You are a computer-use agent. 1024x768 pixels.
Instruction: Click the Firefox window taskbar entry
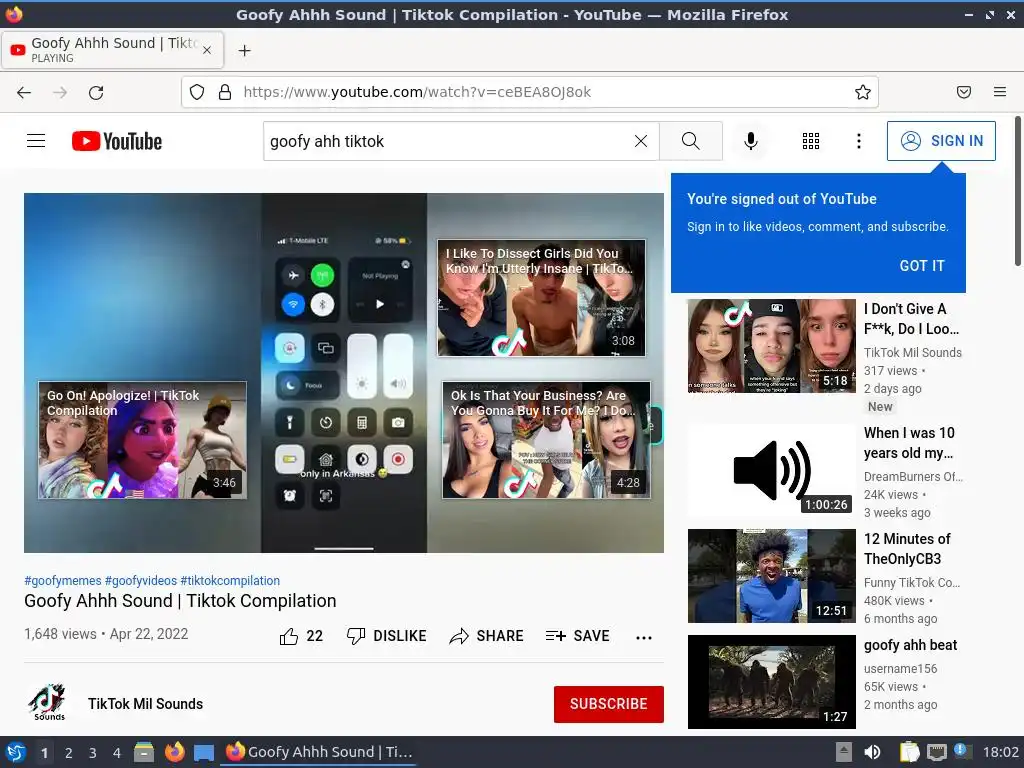click(x=319, y=752)
